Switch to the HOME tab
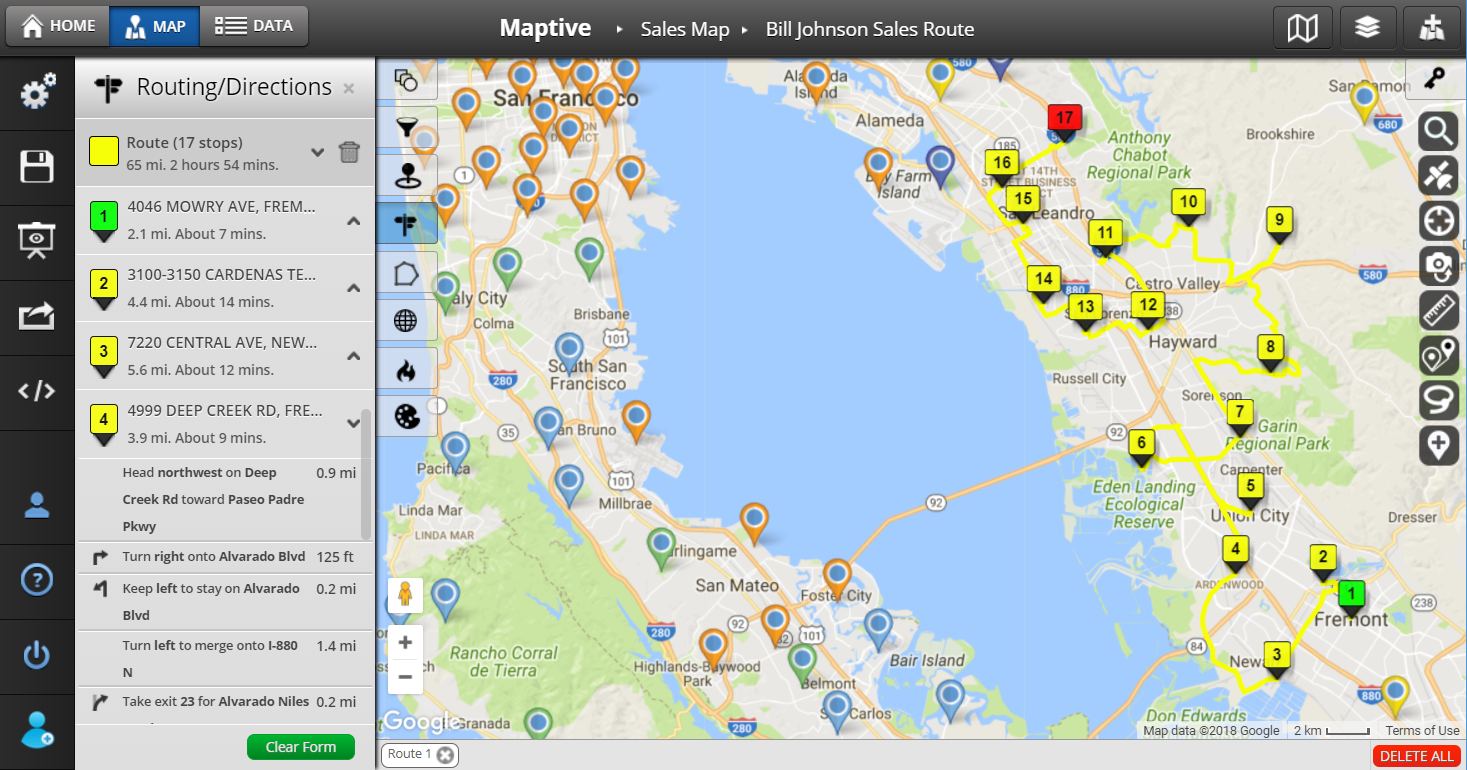1467x770 pixels. [59, 26]
